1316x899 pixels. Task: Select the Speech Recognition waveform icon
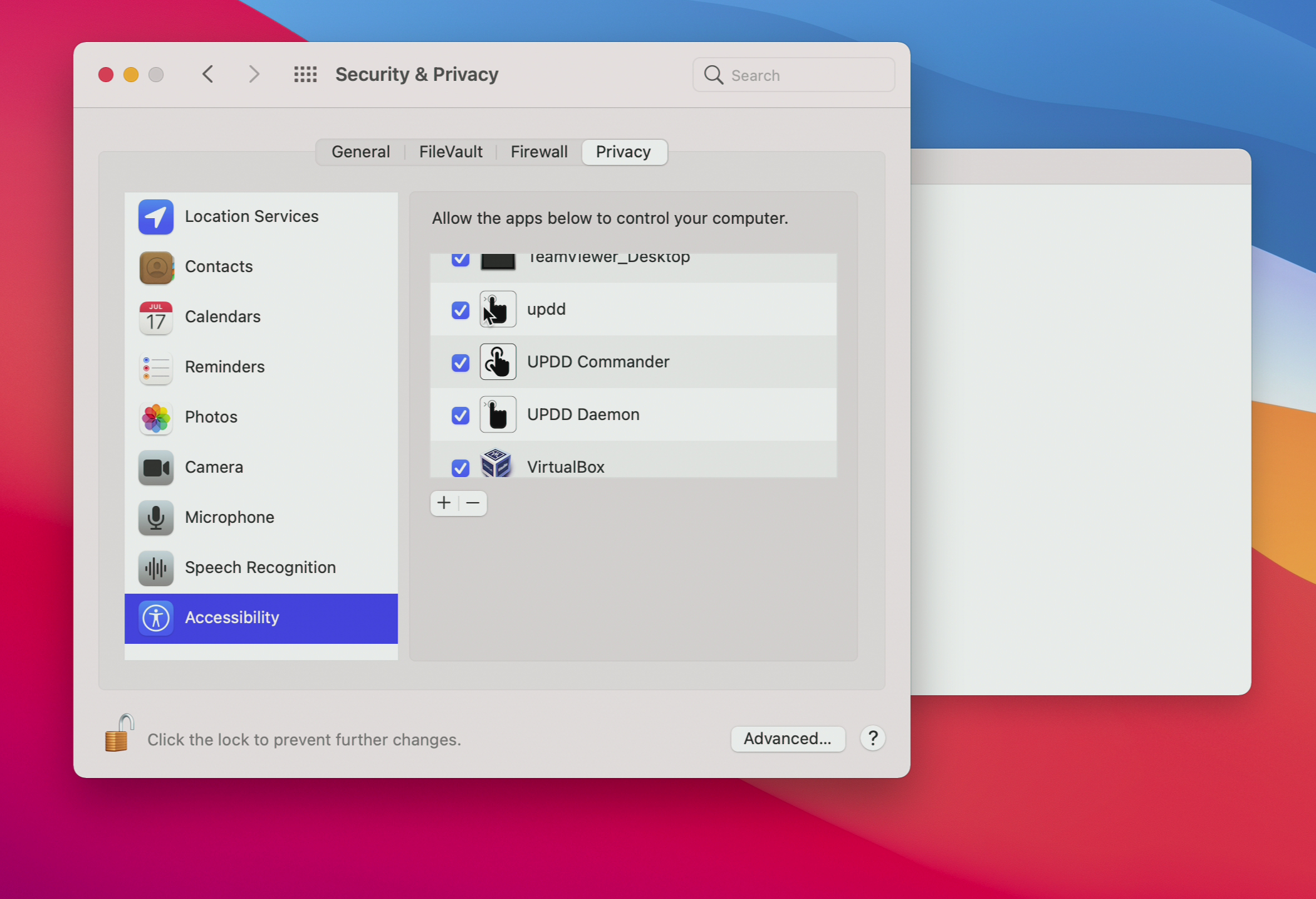click(155, 568)
